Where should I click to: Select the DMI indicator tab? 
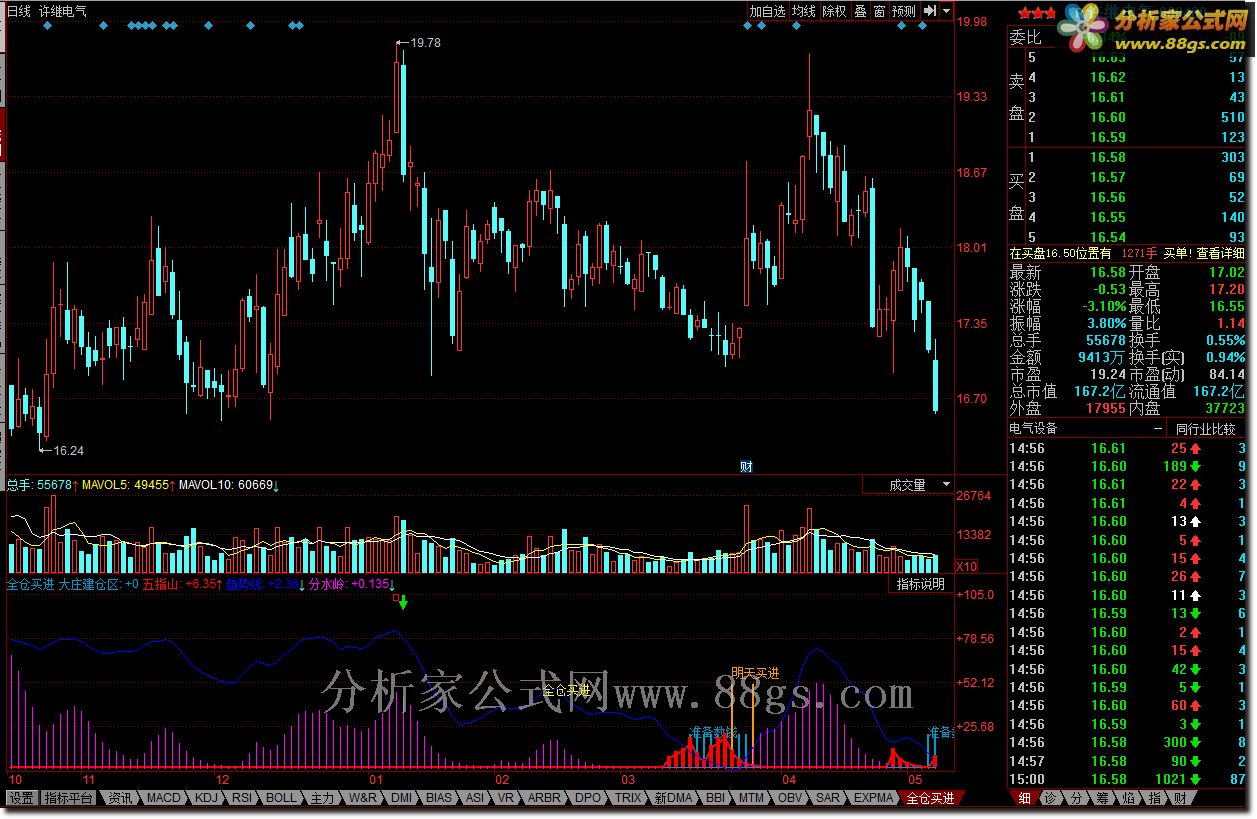(x=402, y=798)
